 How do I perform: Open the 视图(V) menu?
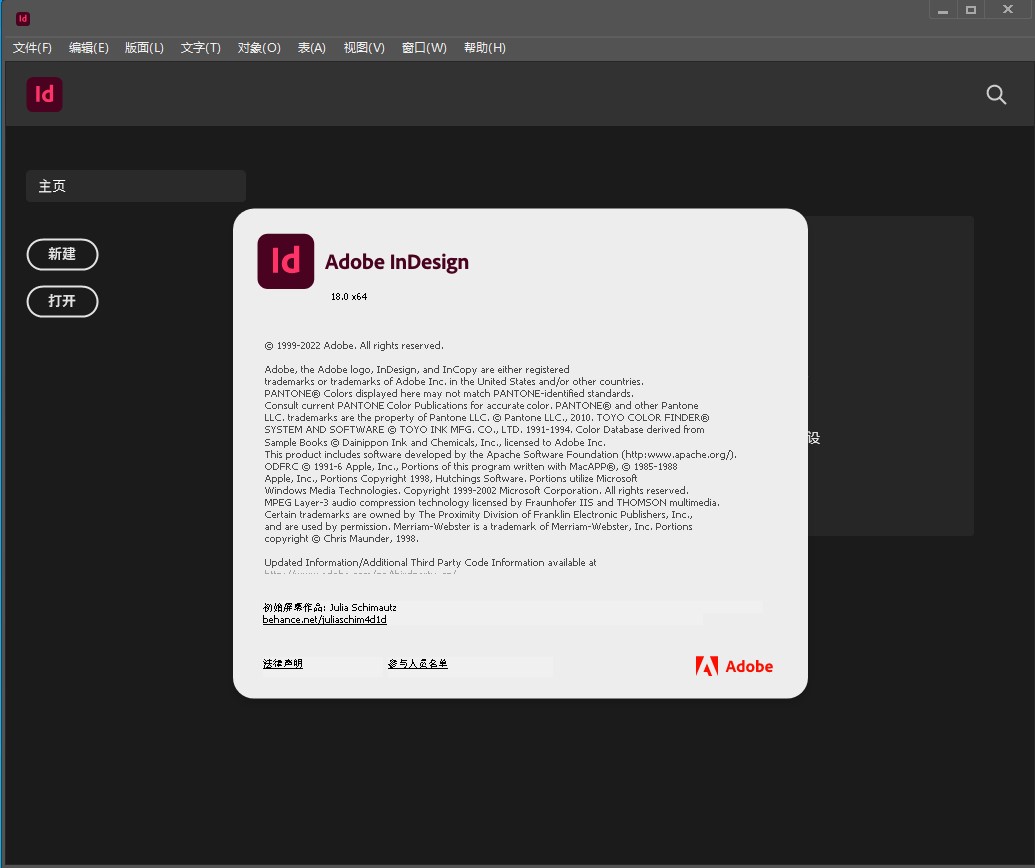point(363,47)
